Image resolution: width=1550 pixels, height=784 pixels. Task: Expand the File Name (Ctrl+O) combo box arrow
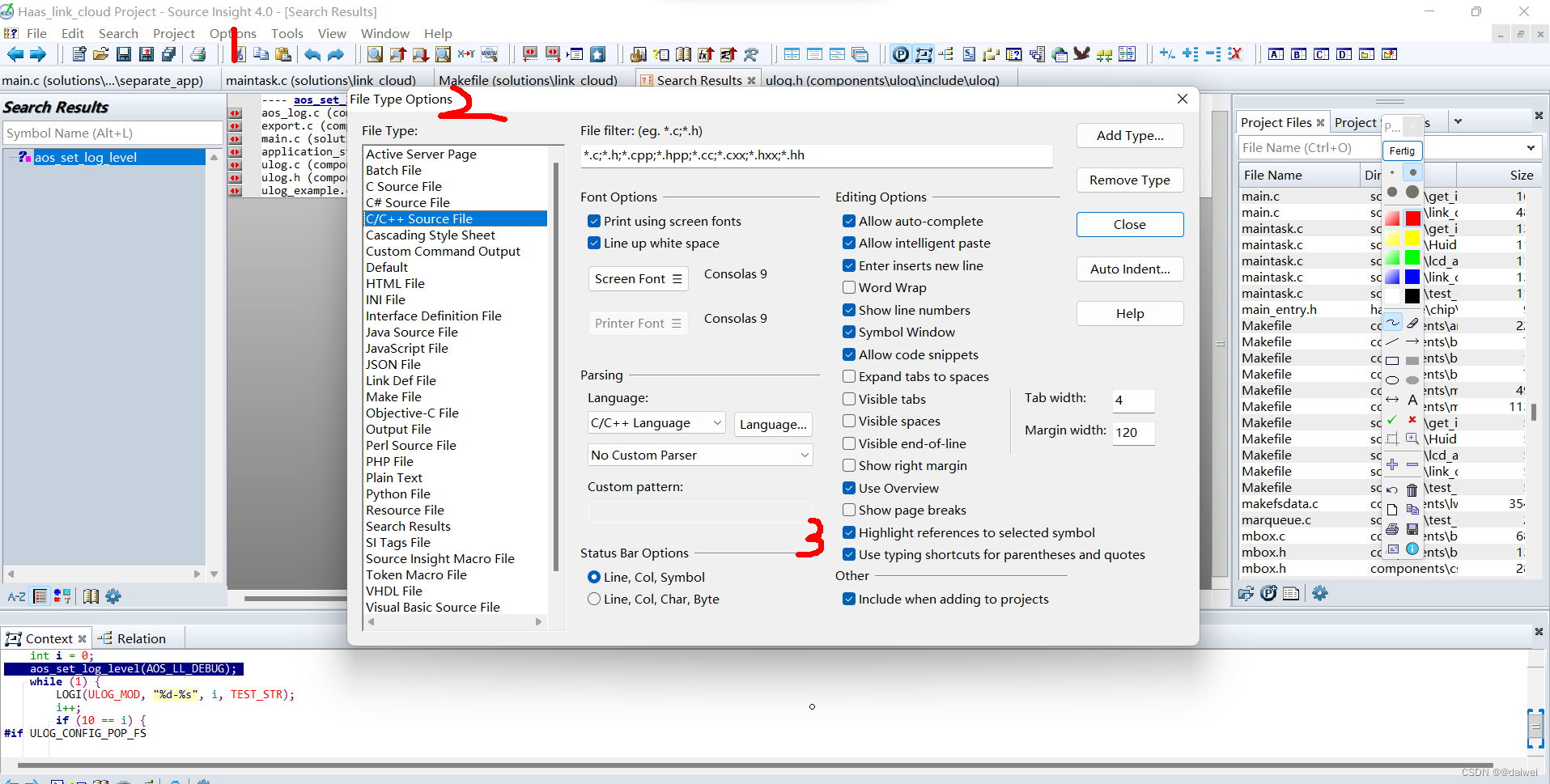coord(1531,147)
